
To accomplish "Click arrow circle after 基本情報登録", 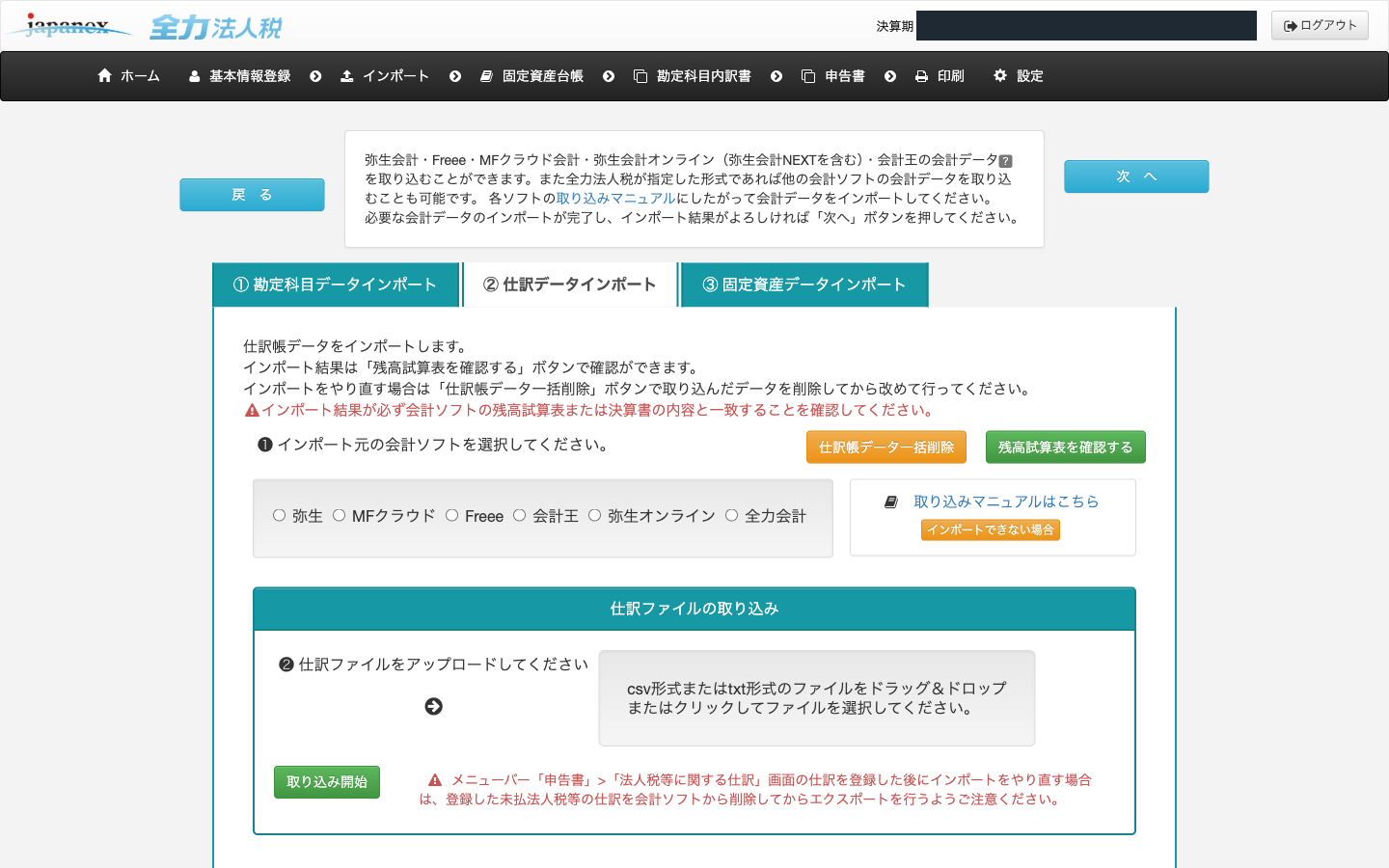I will point(315,76).
